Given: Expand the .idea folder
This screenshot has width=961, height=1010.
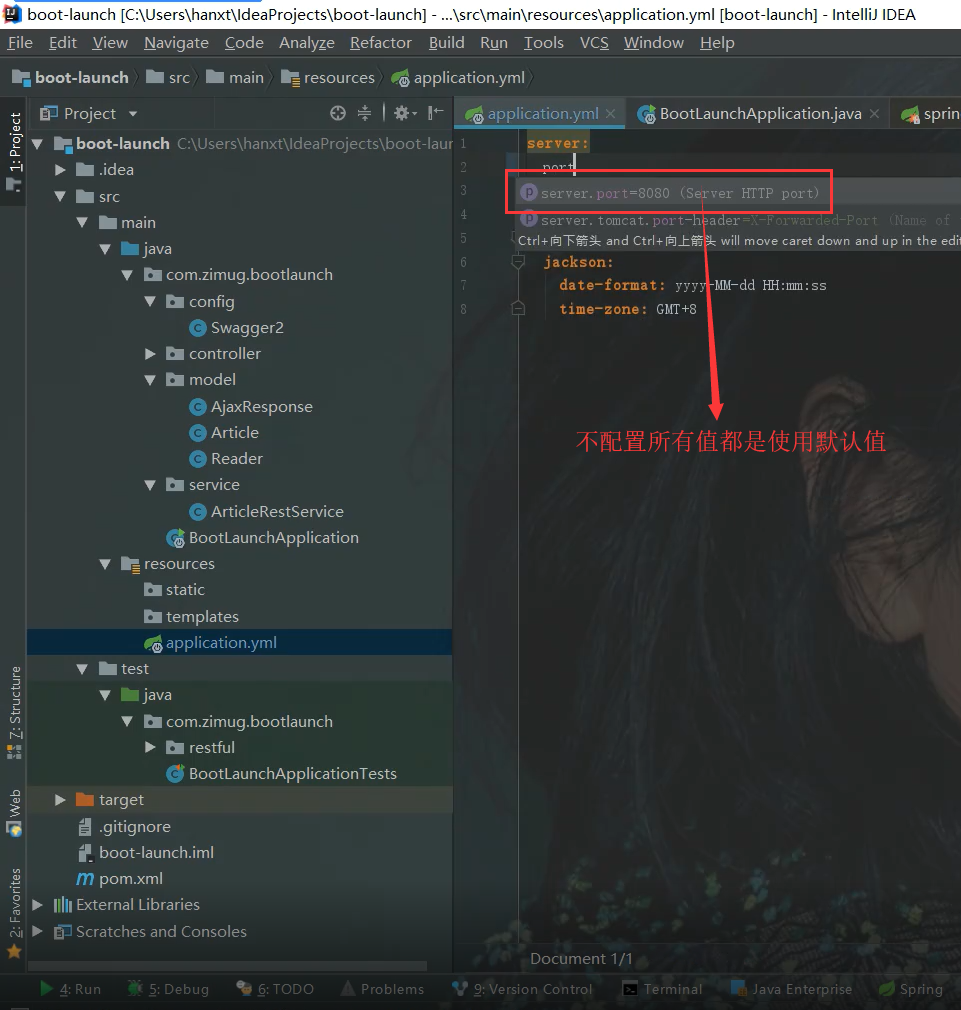Looking at the screenshot, I should tap(61, 170).
